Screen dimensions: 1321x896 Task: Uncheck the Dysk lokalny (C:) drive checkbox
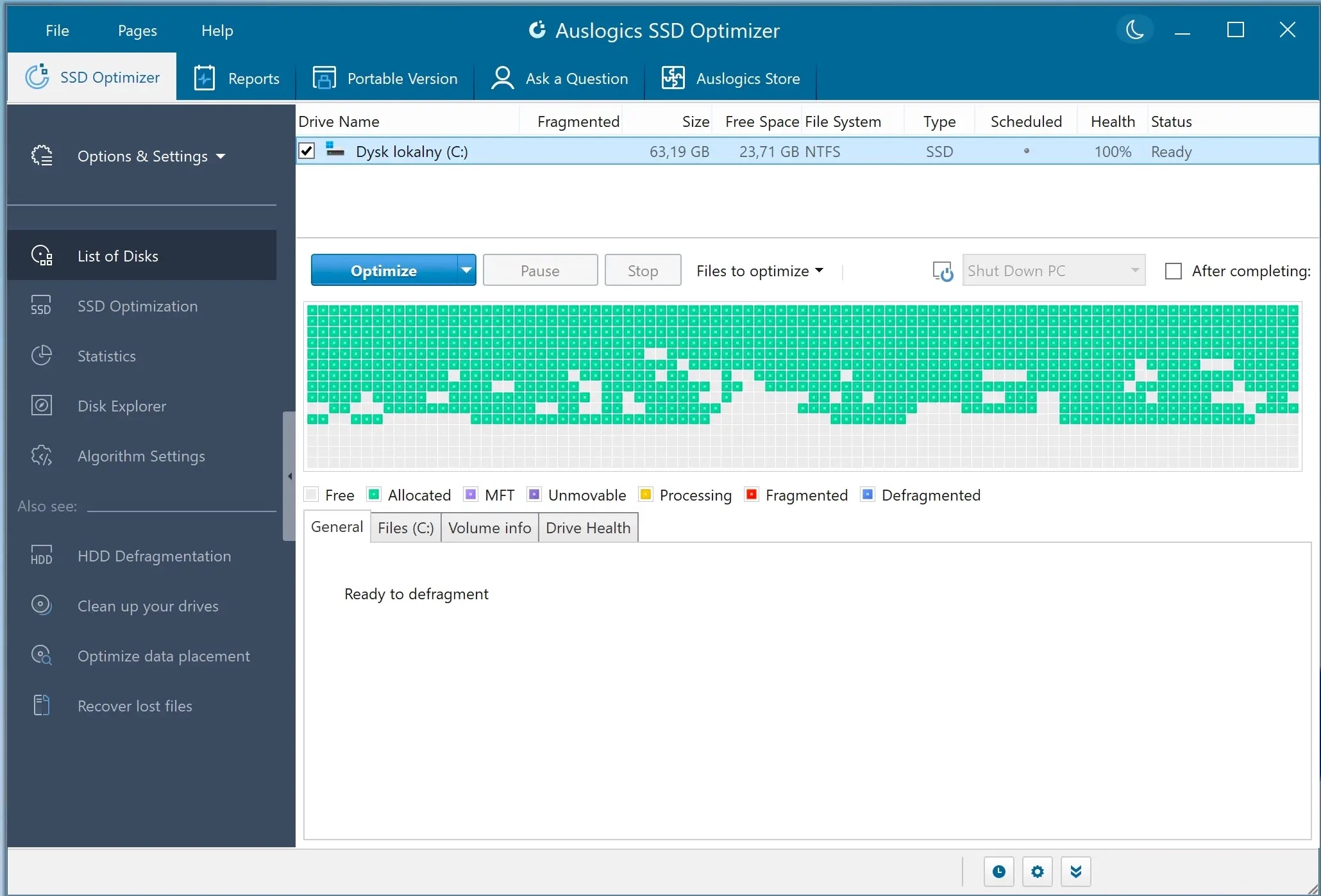tap(307, 151)
